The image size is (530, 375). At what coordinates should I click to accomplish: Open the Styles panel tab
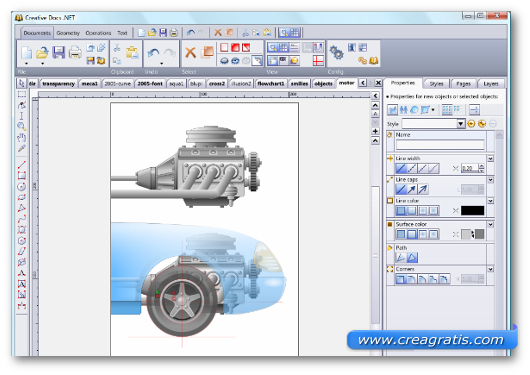tap(436, 84)
